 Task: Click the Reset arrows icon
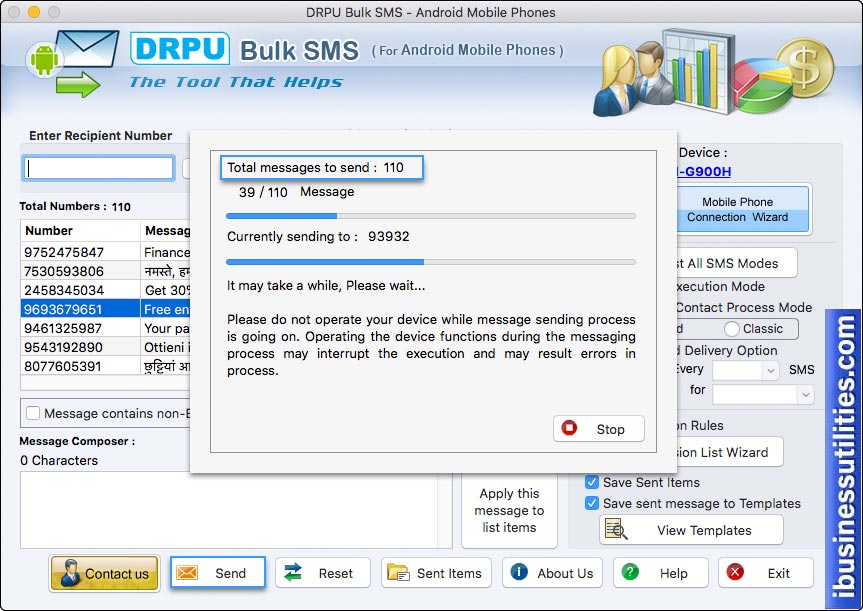[293, 572]
